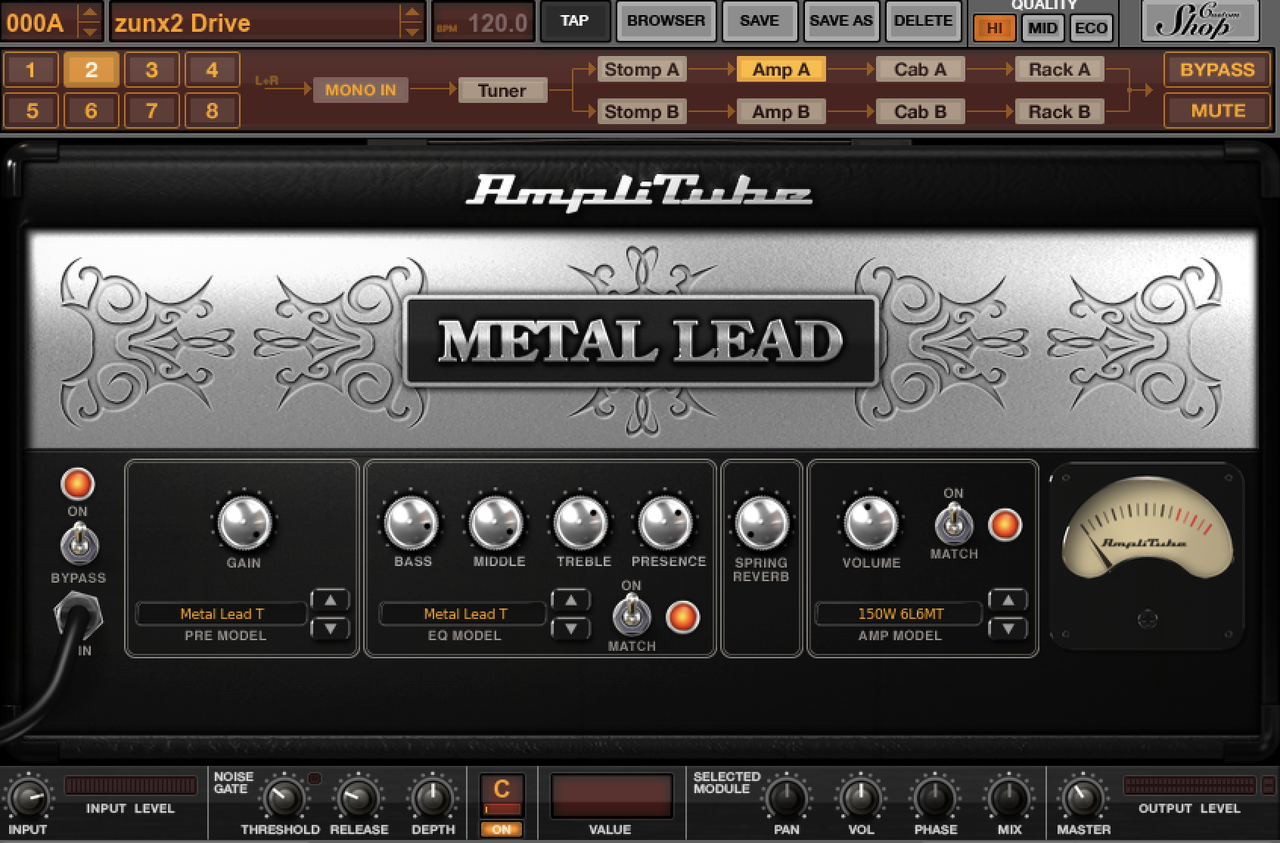Click the MONO IN routing button
1280x843 pixels.
point(360,90)
